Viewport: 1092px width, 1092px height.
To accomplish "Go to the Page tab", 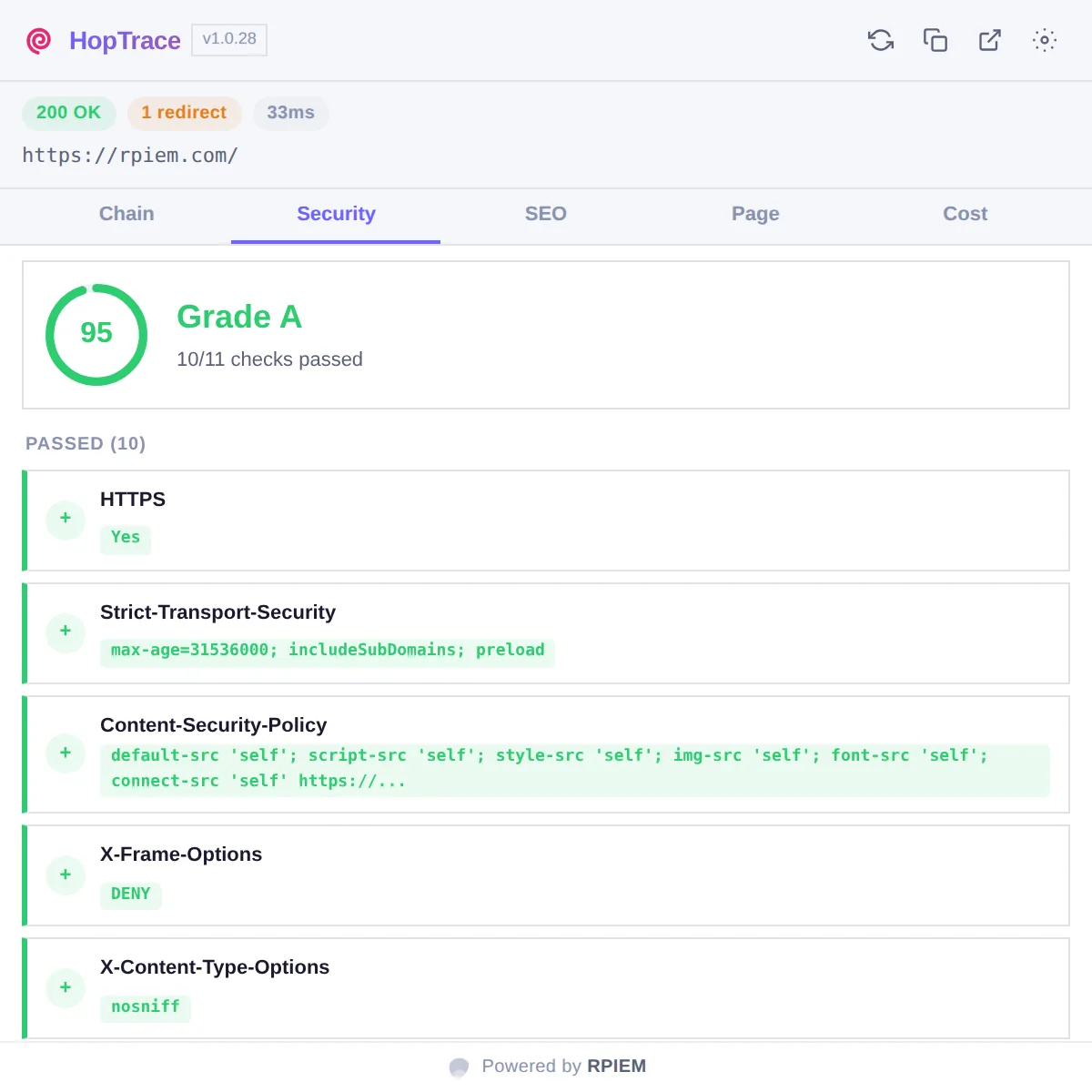I will pyautogui.click(x=755, y=215).
